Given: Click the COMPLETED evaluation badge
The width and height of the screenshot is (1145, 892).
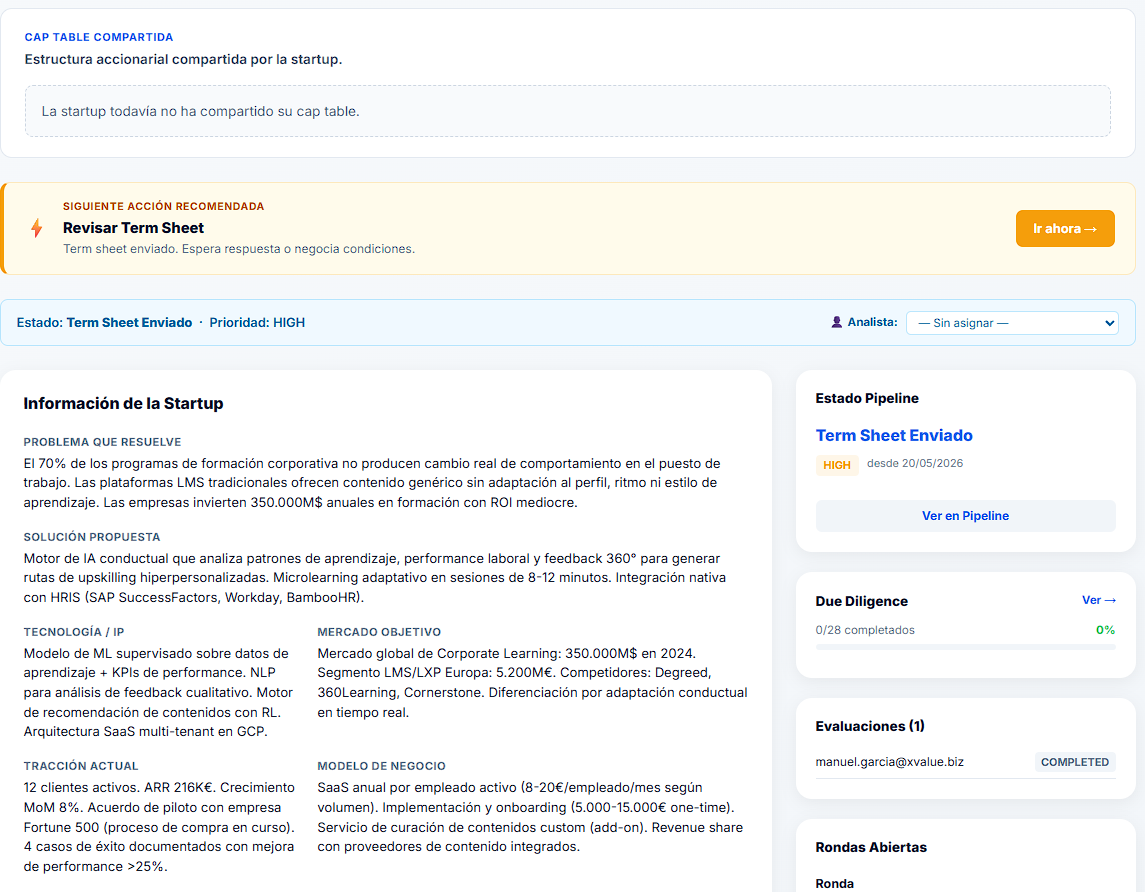Looking at the screenshot, I should pyautogui.click(x=1075, y=762).
